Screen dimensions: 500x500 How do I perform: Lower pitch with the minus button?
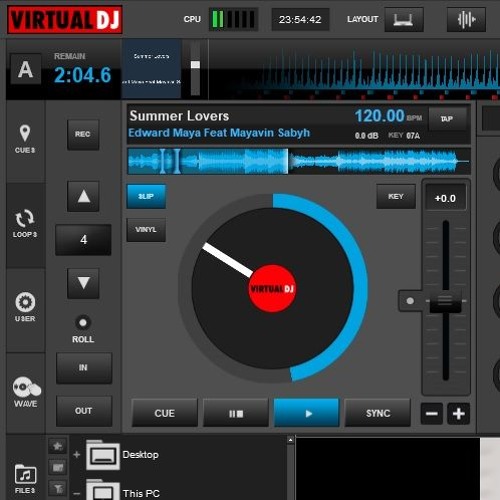pyautogui.click(x=432, y=414)
